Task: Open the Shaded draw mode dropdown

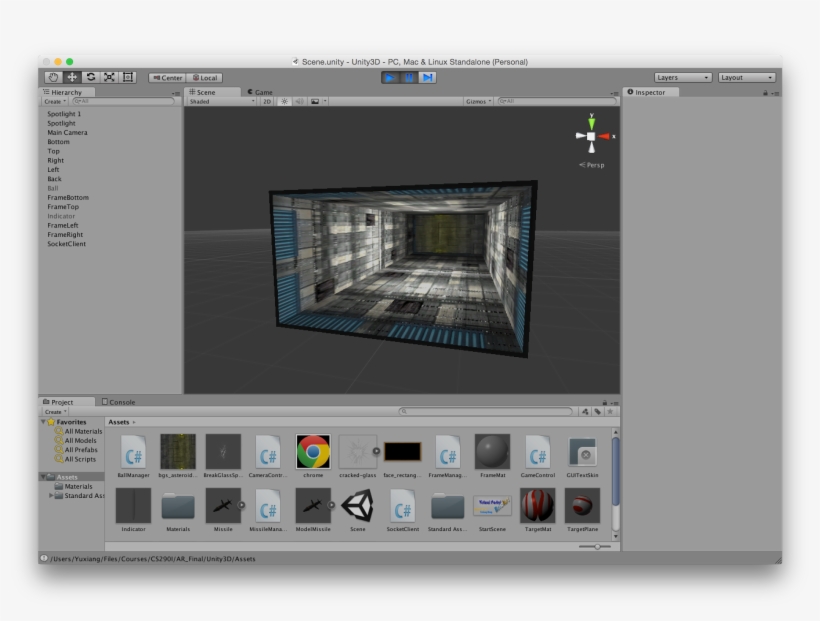Action: [x=221, y=101]
